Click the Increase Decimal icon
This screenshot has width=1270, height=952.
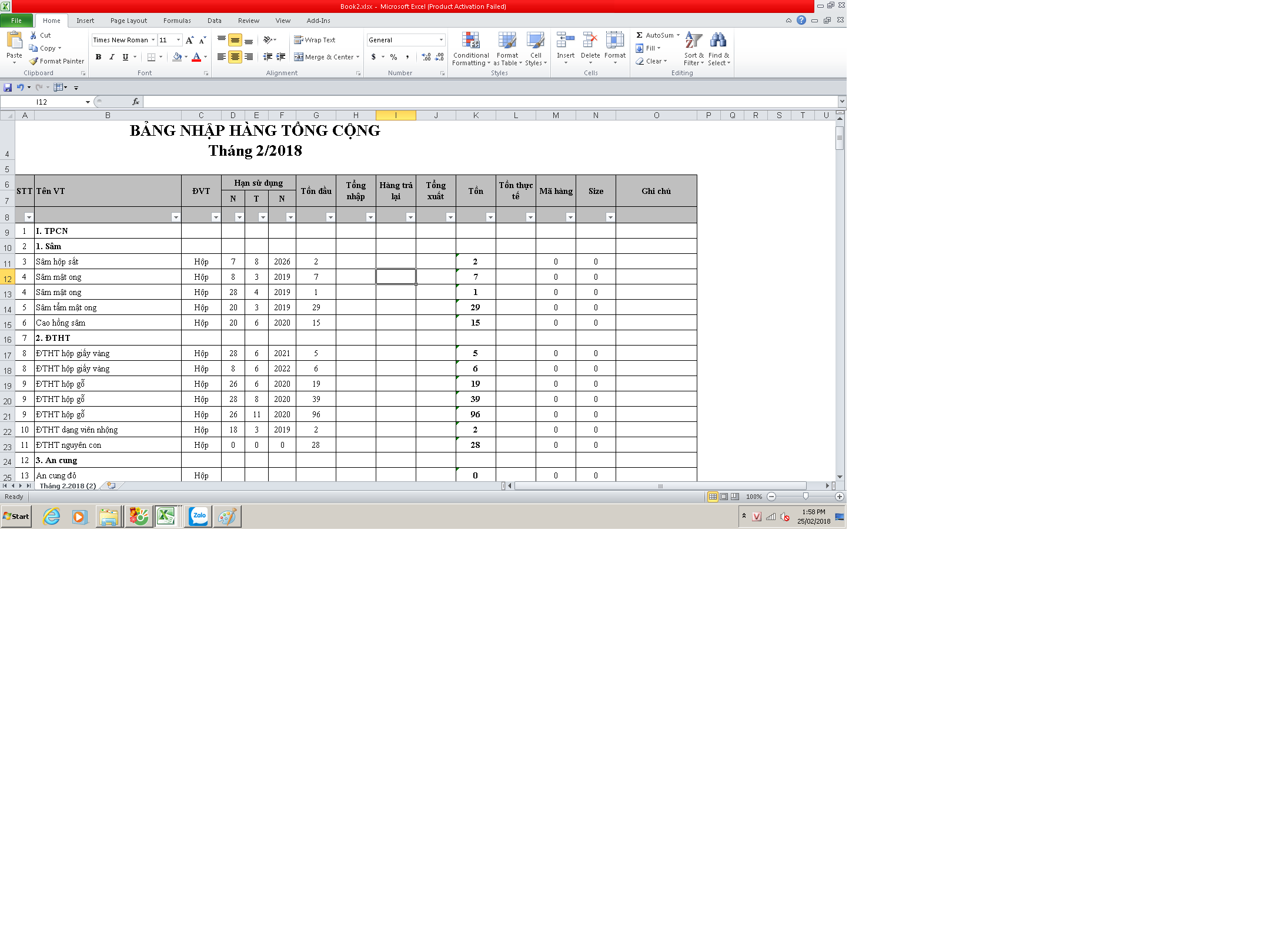point(426,57)
